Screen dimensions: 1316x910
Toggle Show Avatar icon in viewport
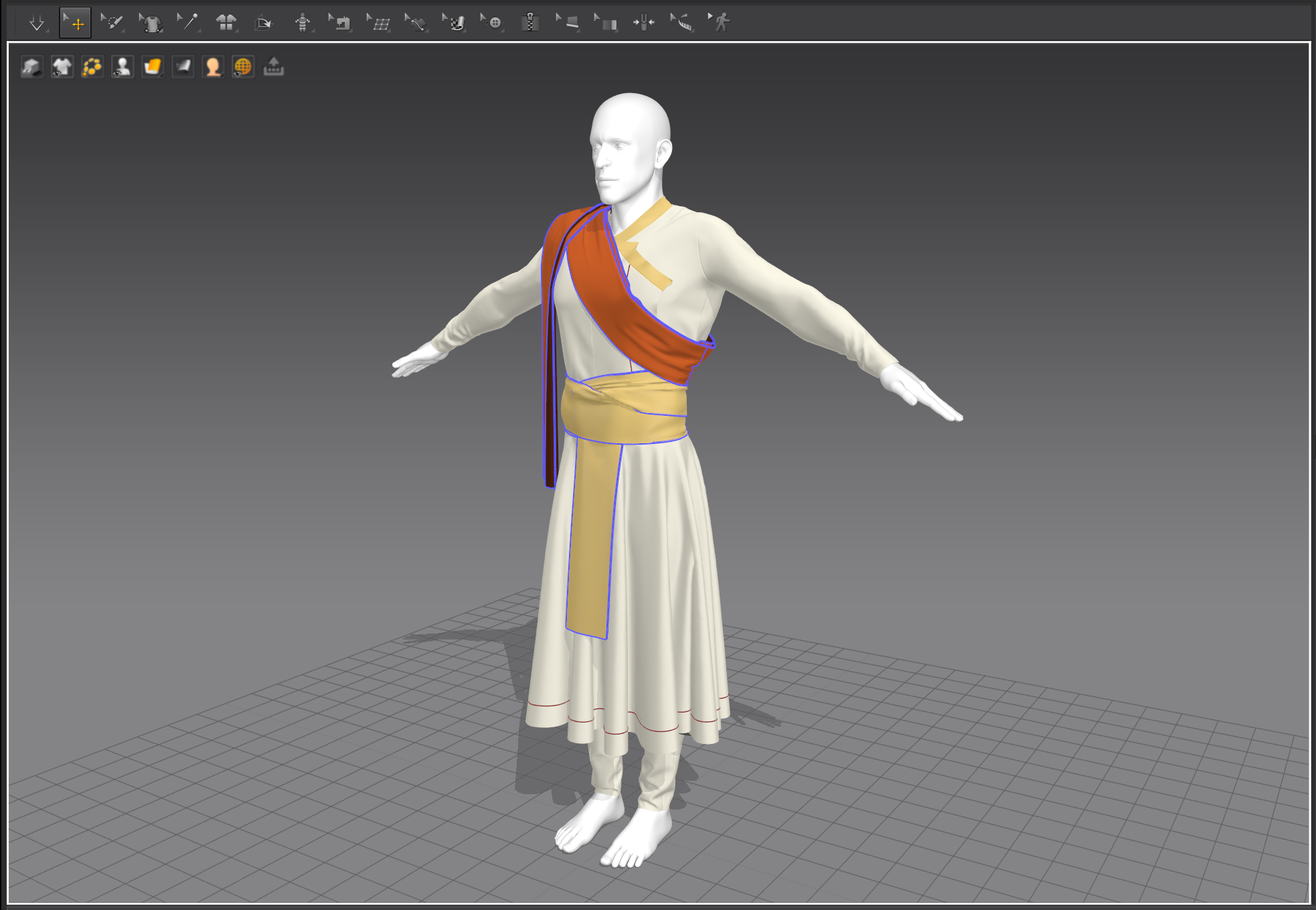coord(122,67)
